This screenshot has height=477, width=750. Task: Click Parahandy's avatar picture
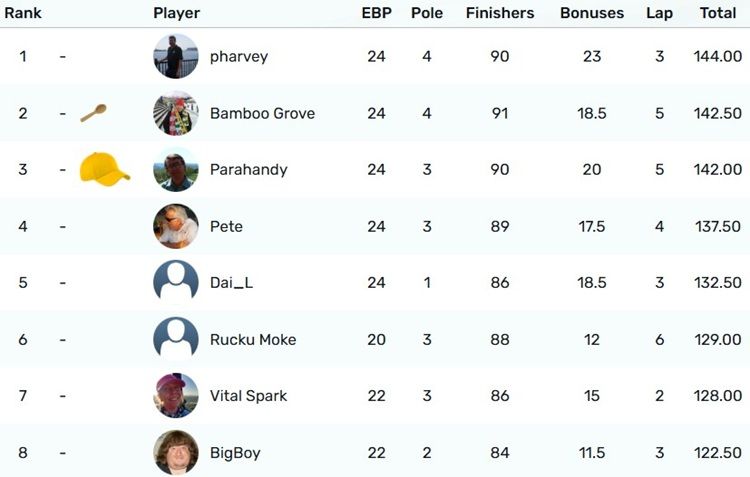click(176, 169)
